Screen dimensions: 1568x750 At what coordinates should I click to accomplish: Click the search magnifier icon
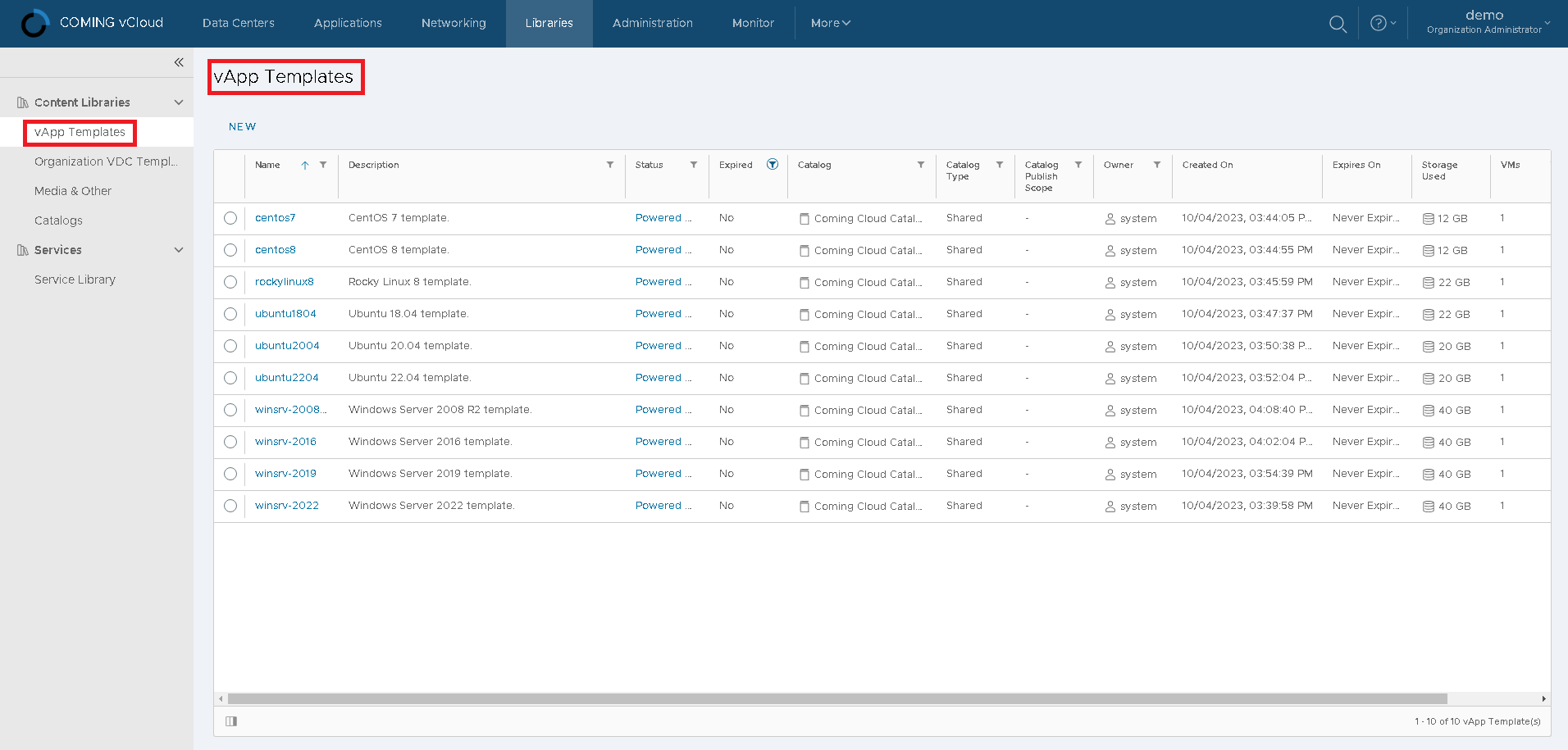pyautogui.click(x=1338, y=24)
